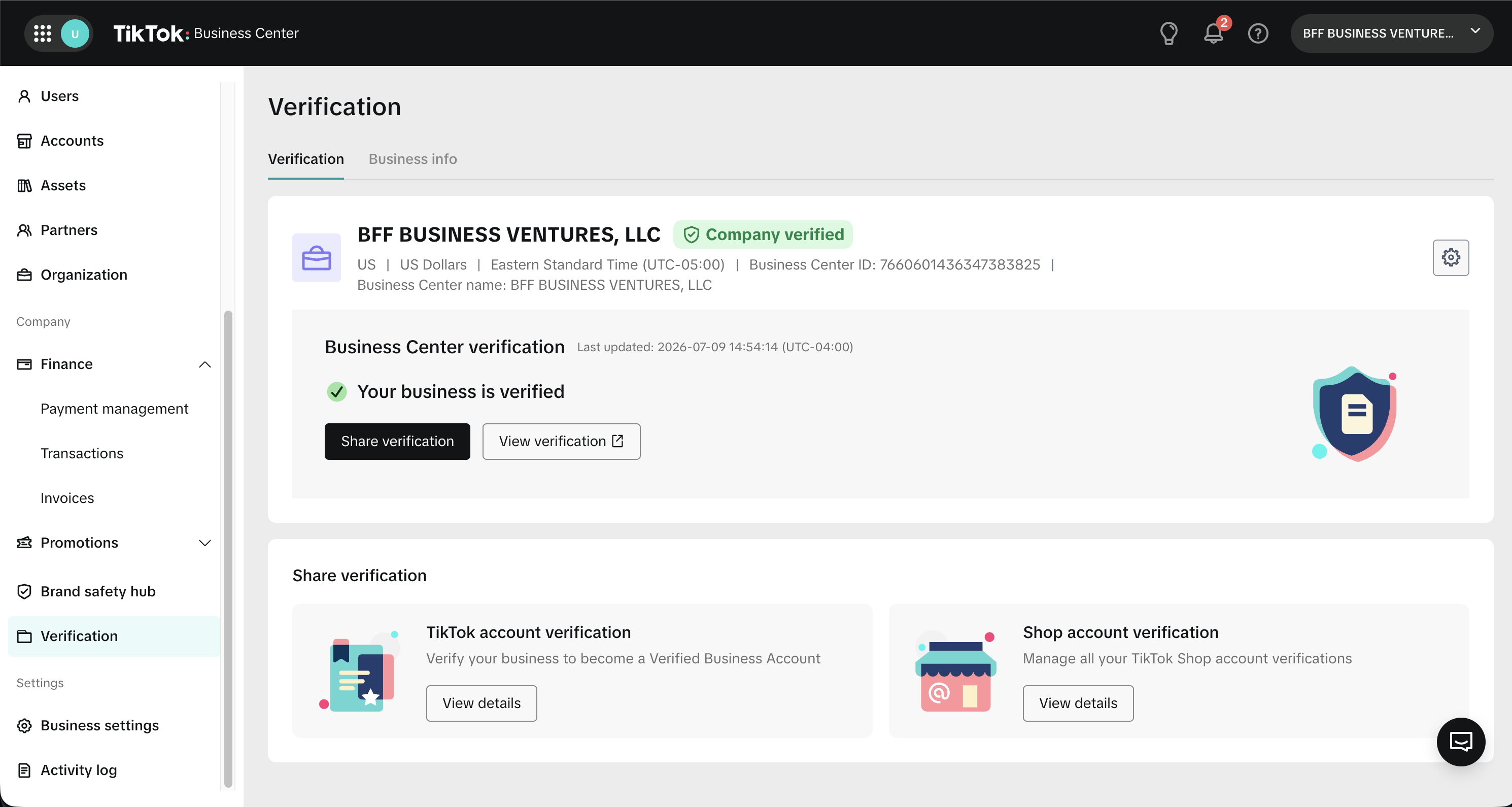Switch to the Business info tab
1512x807 pixels.
[x=413, y=159]
